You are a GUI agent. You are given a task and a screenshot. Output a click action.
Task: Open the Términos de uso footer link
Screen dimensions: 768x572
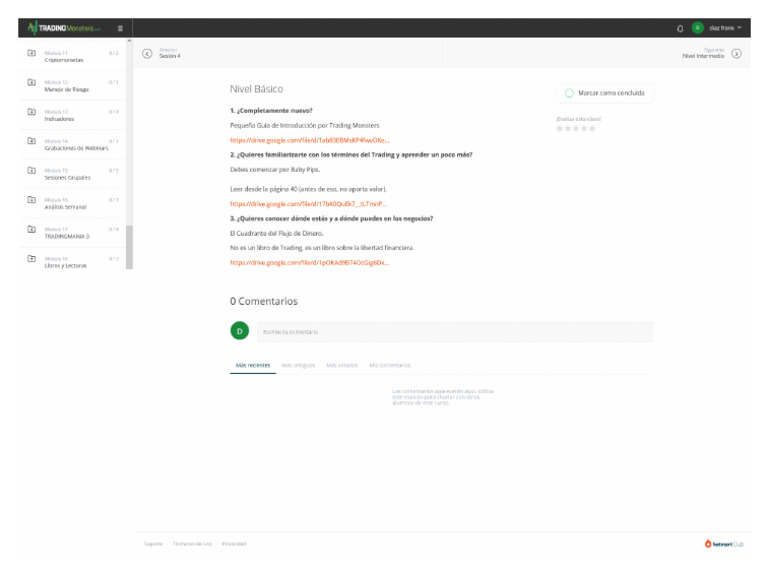coord(192,544)
